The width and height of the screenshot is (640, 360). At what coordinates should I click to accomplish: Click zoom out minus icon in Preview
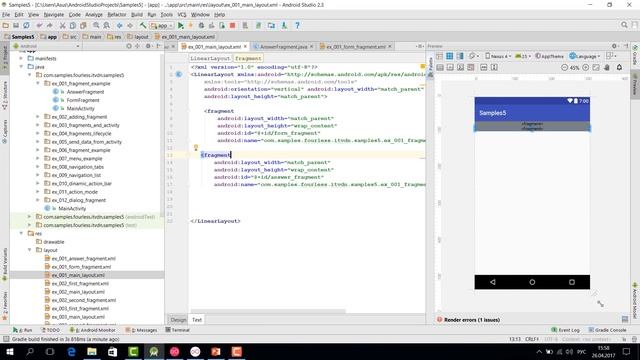(x=564, y=67)
